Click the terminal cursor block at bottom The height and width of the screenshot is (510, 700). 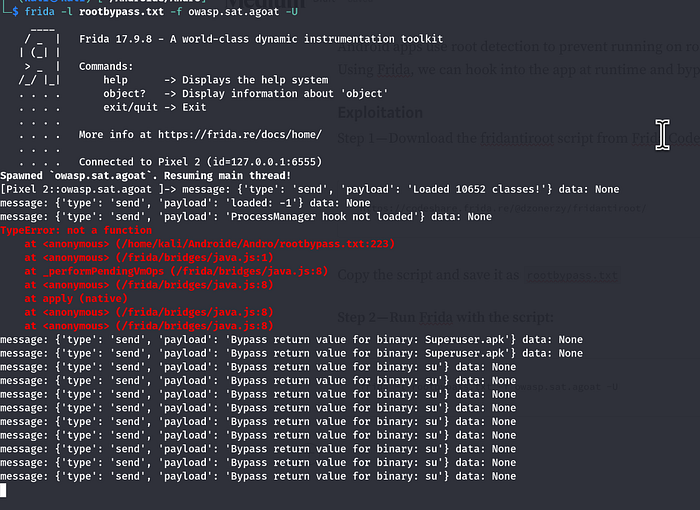click(x=3, y=490)
